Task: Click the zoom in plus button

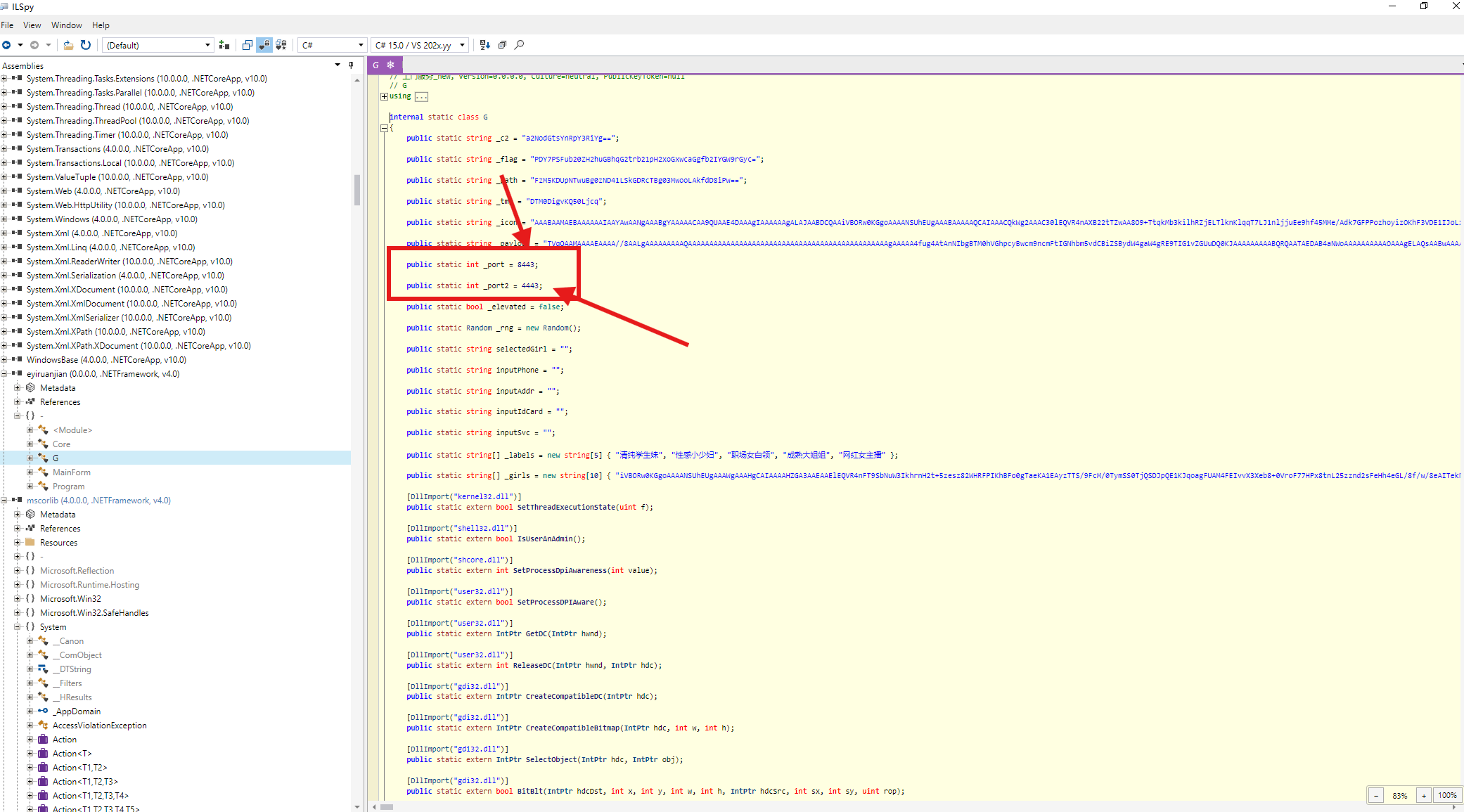Action: click(x=1424, y=795)
